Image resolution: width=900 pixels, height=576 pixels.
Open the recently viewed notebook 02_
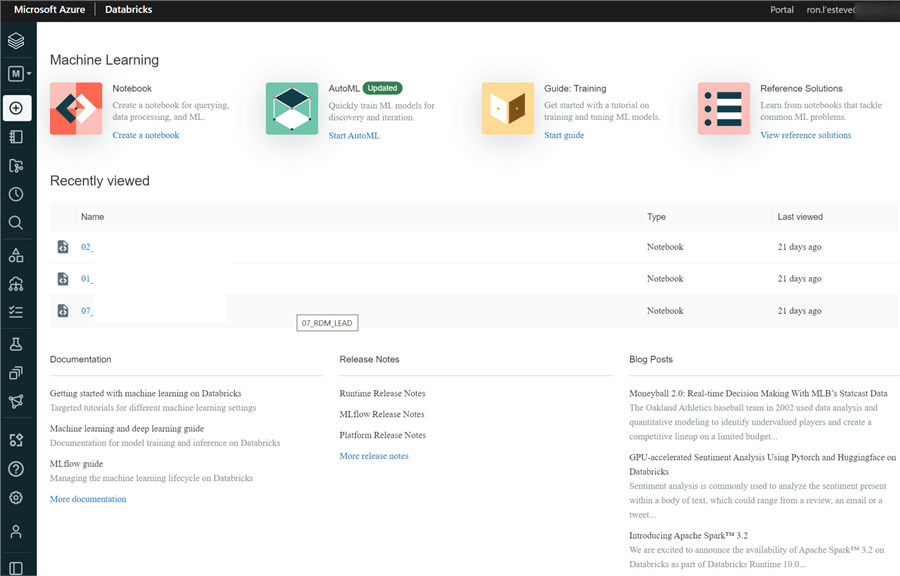point(86,246)
